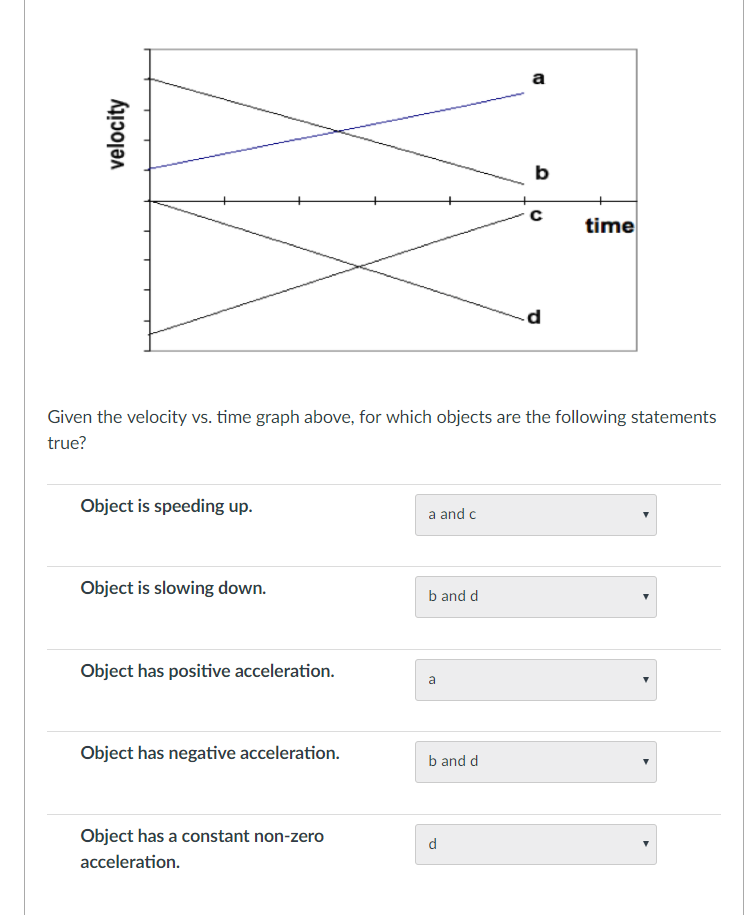The width and height of the screenshot is (747, 915).
Task: Open the 'b and d' dropdown for slowing down
Action: click(536, 596)
